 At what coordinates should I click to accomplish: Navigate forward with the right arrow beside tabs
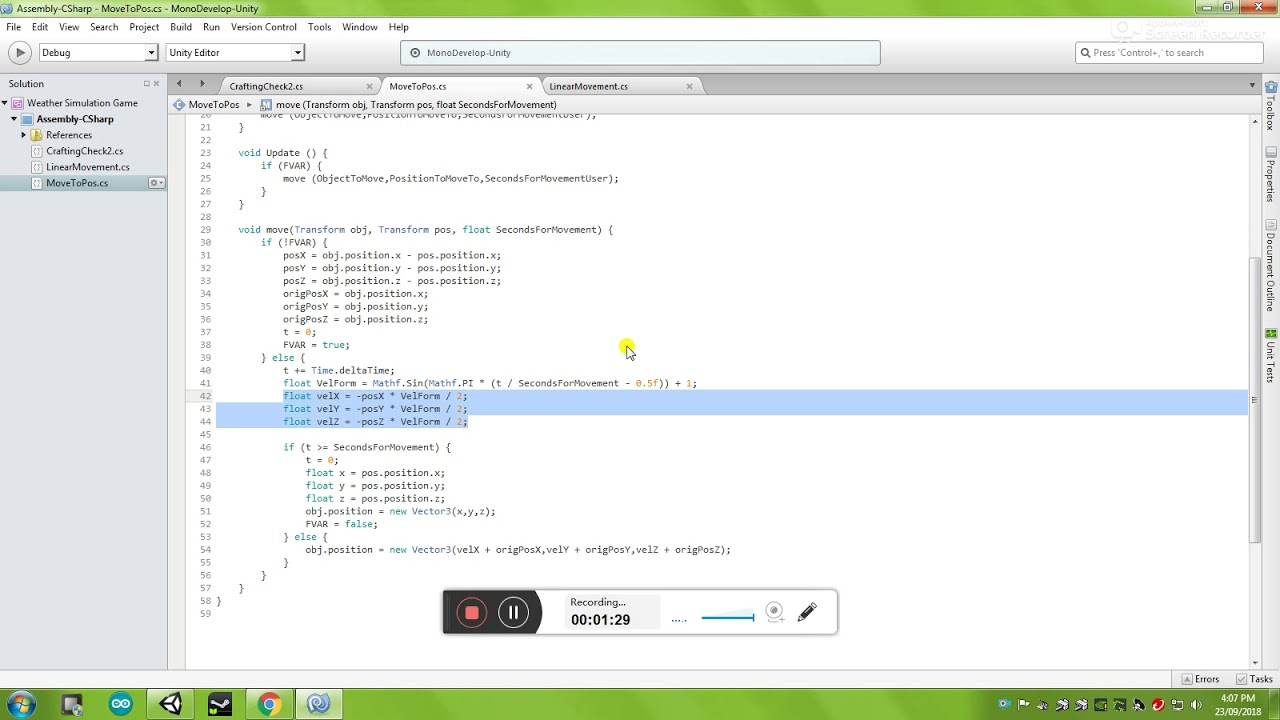point(202,84)
